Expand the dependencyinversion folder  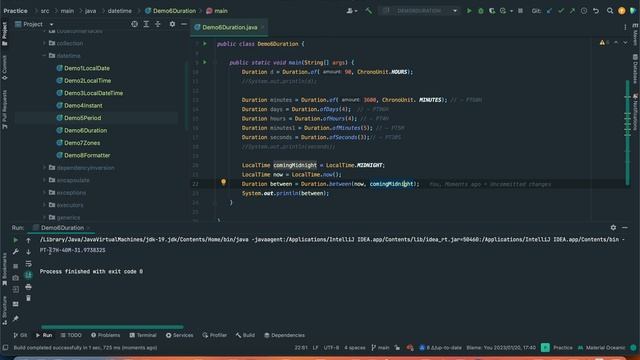click(44, 168)
